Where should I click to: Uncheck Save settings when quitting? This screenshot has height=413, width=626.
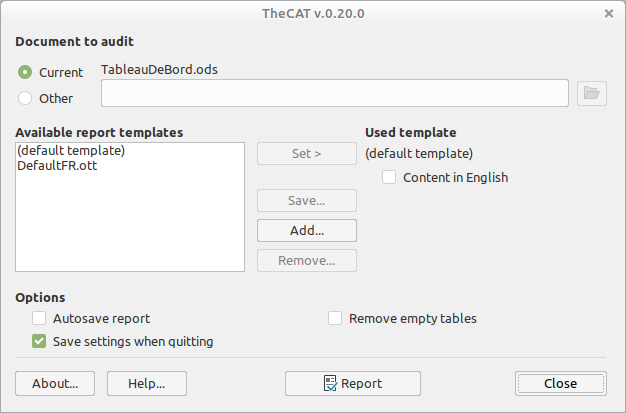pos(39,341)
